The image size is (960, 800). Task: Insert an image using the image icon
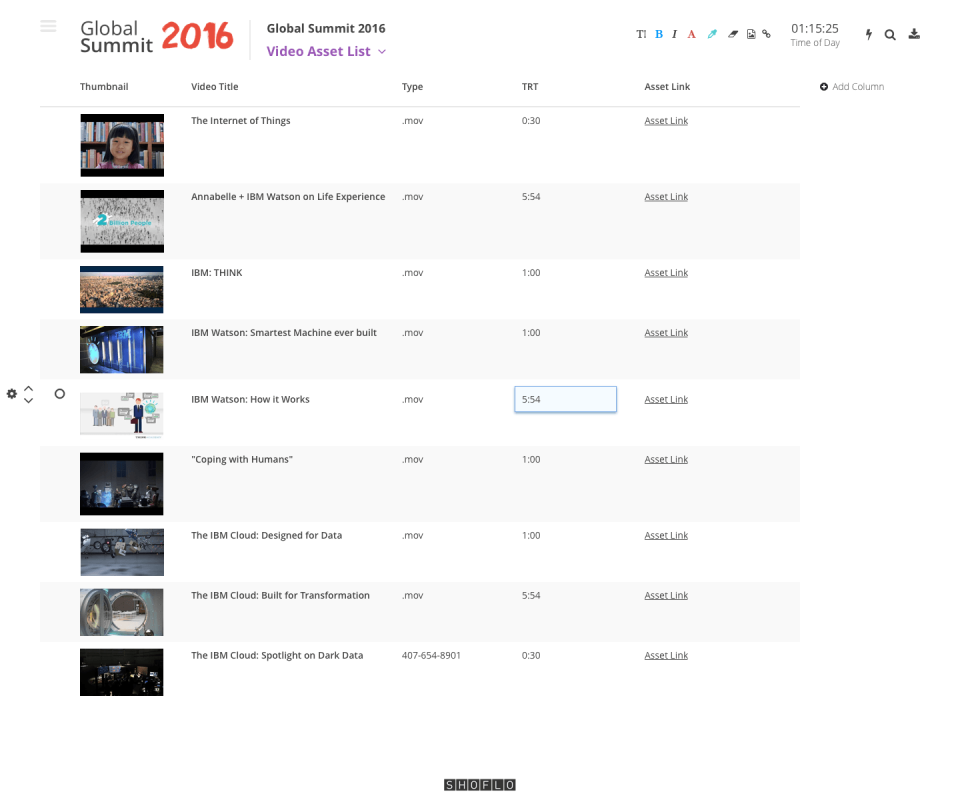click(749, 33)
